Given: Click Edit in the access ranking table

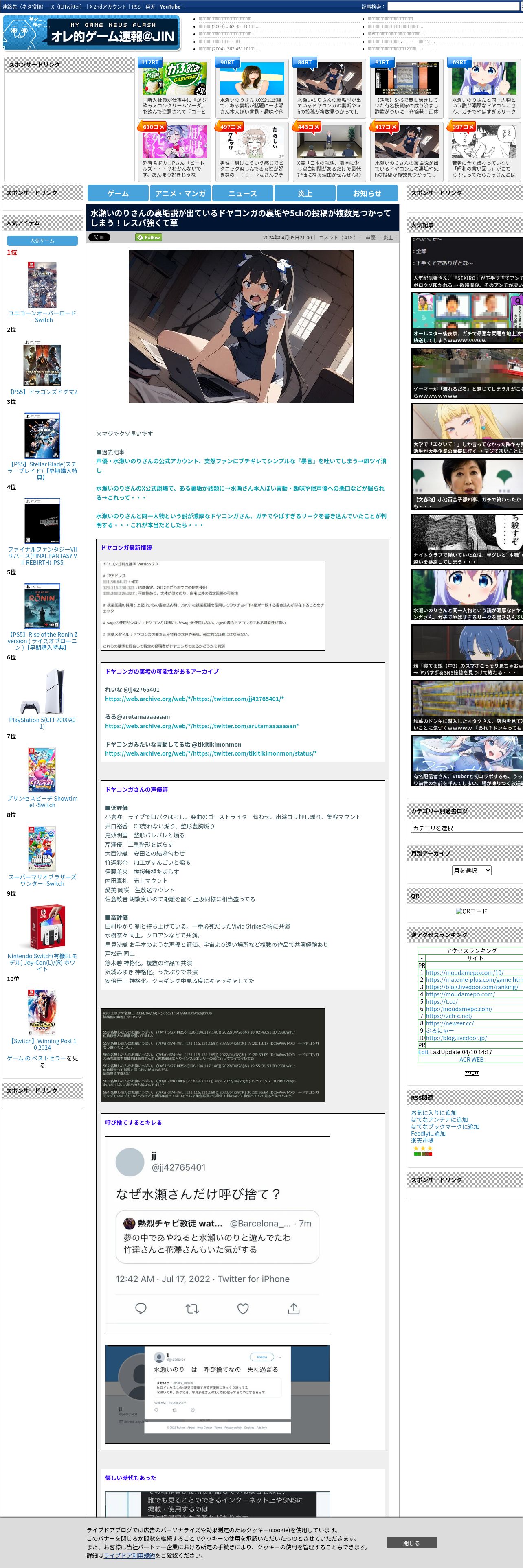Looking at the screenshot, I should [423, 1052].
